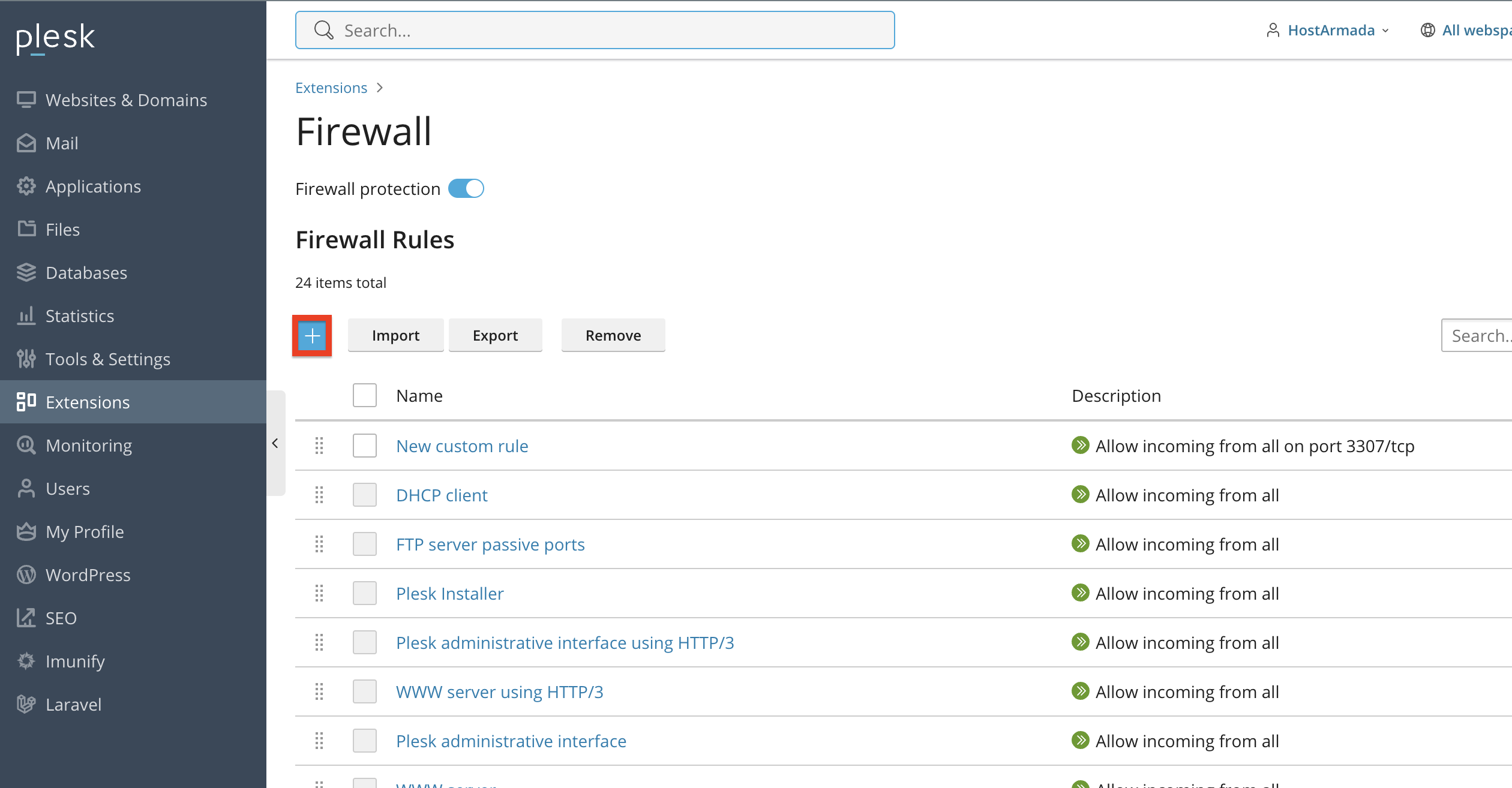This screenshot has width=1512, height=788.
Task: Click the SEO chart icon
Action: [x=26, y=618]
